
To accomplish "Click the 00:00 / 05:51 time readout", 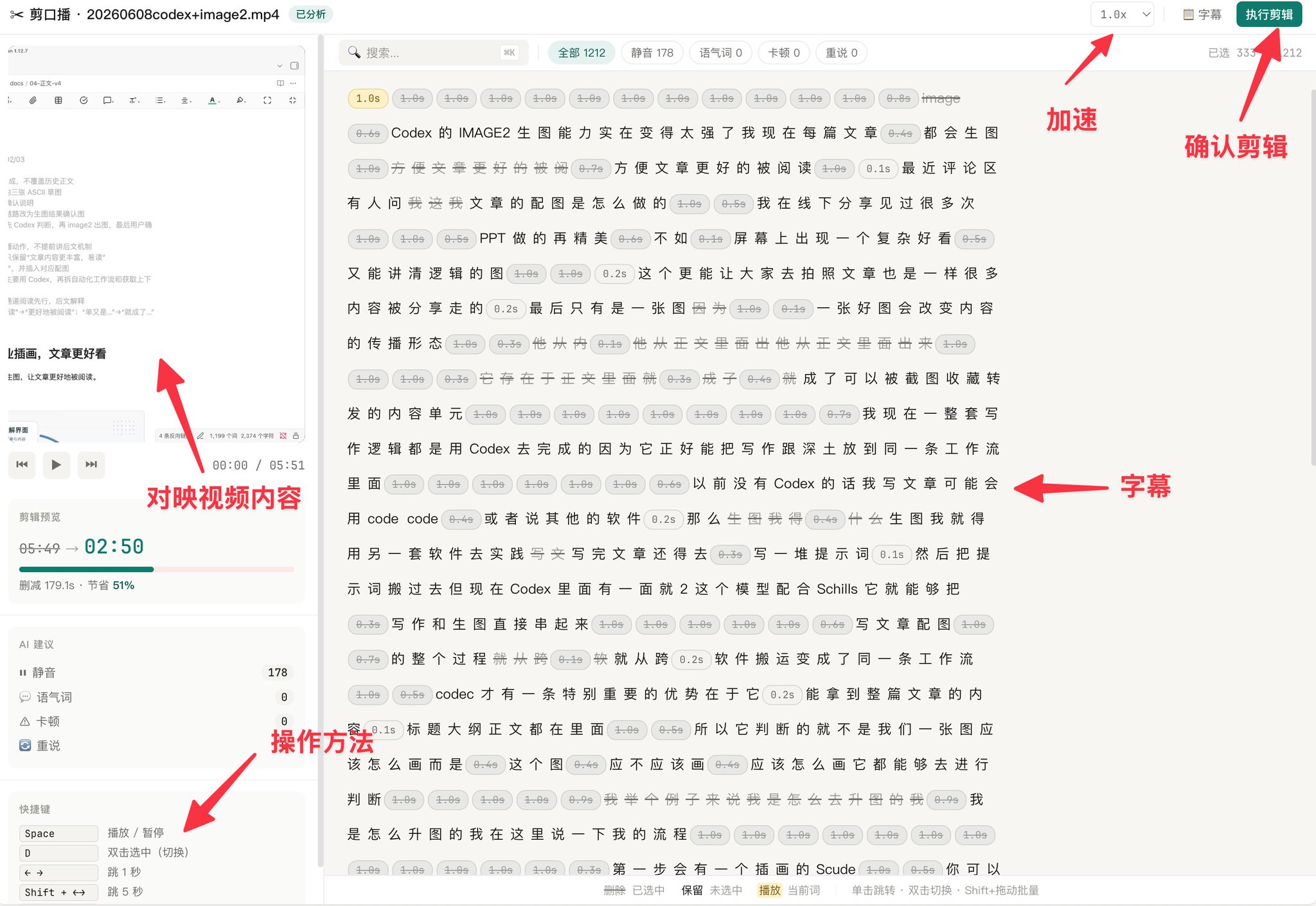I will (x=258, y=465).
